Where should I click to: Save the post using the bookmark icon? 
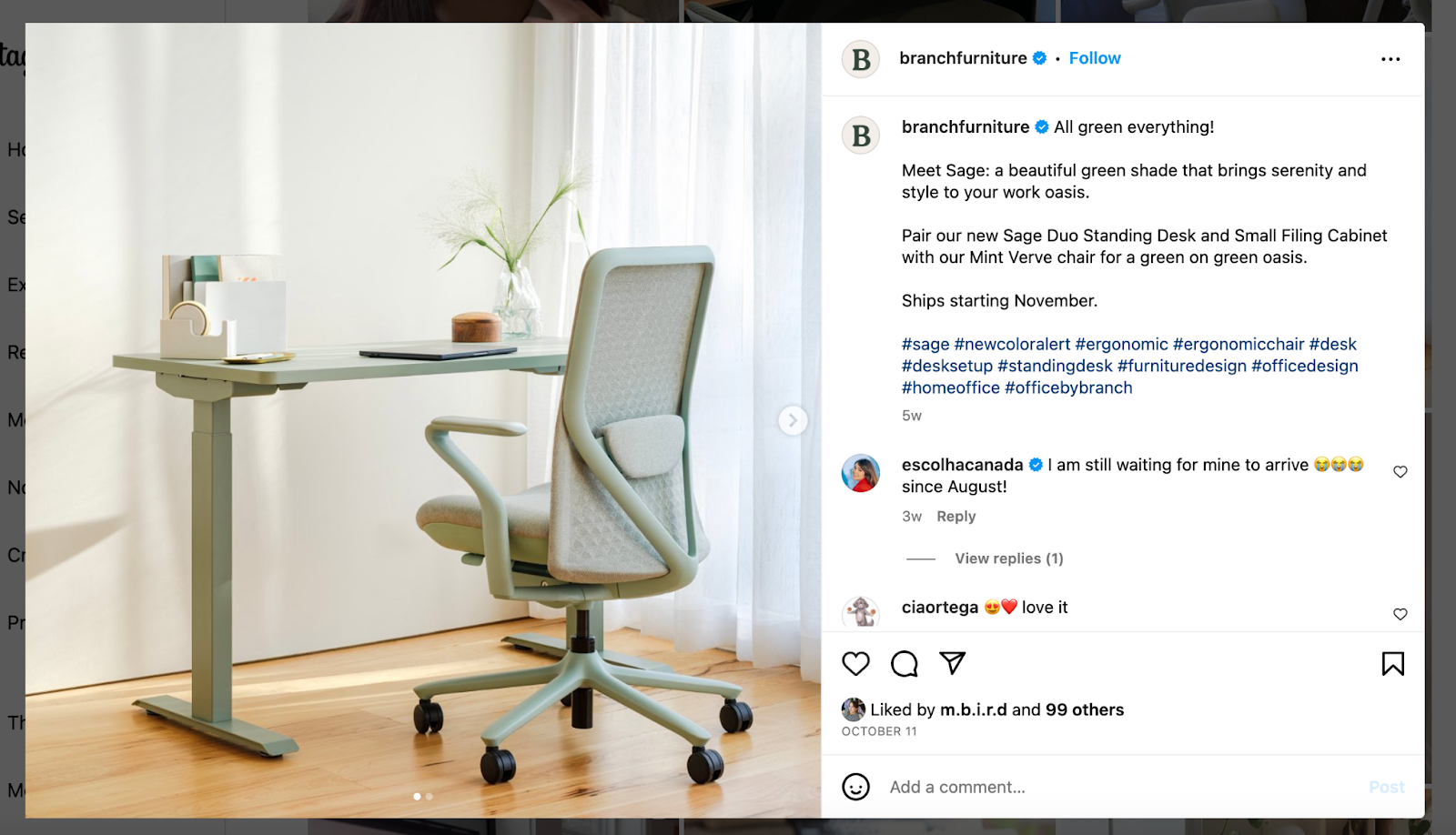click(1392, 664)
